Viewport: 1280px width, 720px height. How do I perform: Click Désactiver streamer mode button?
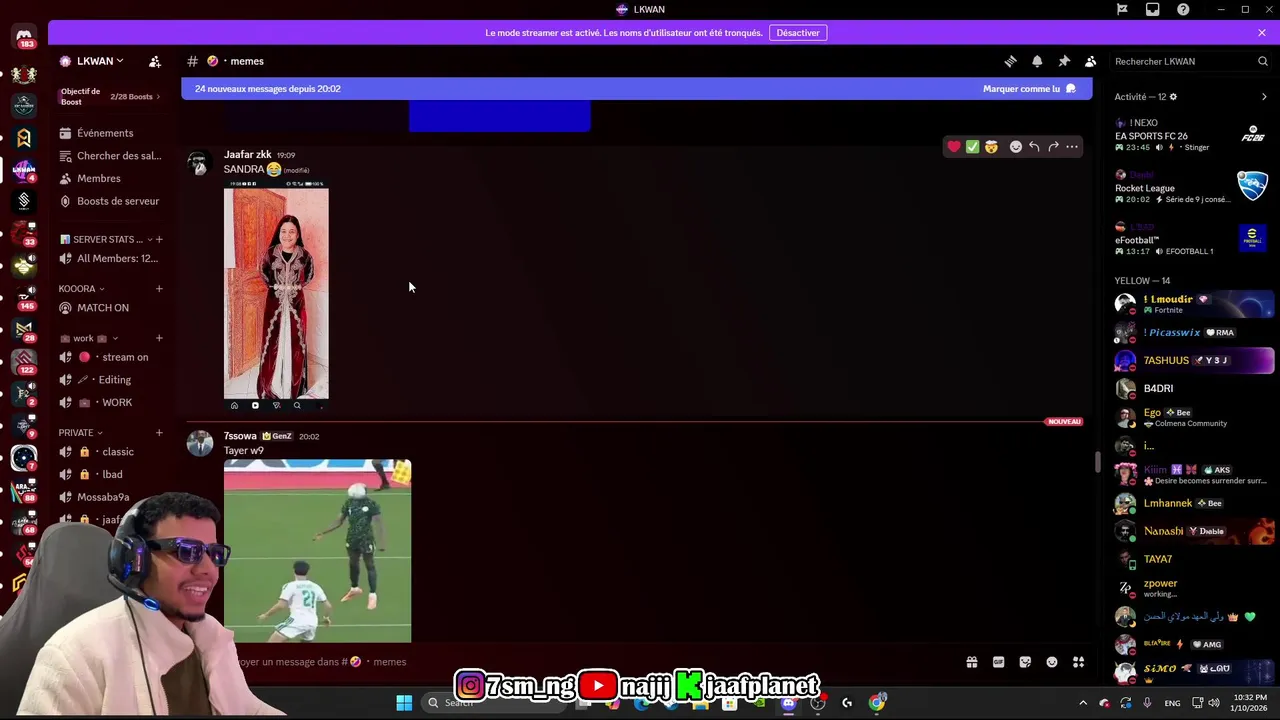click(798, 33)
